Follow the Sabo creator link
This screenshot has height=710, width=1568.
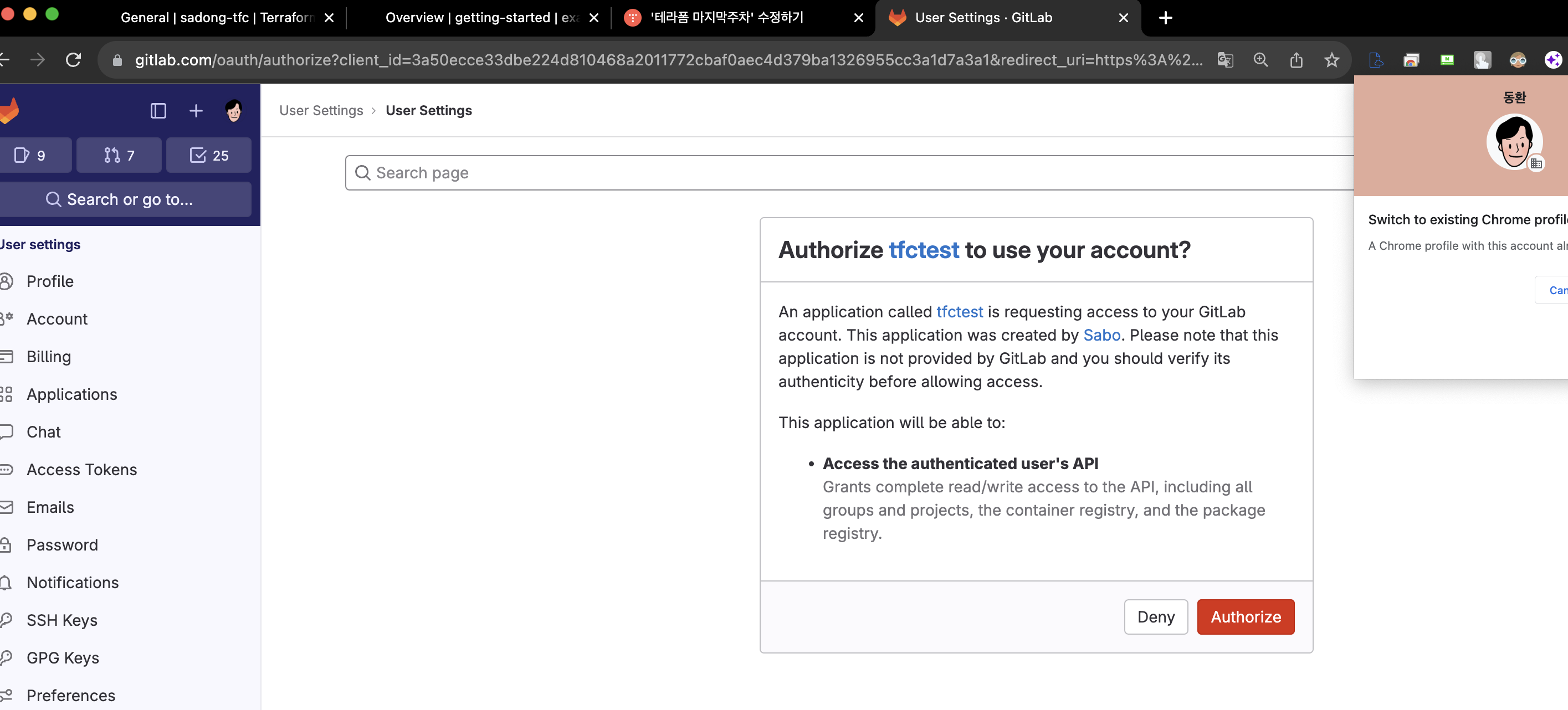(x=1101, y=335)
